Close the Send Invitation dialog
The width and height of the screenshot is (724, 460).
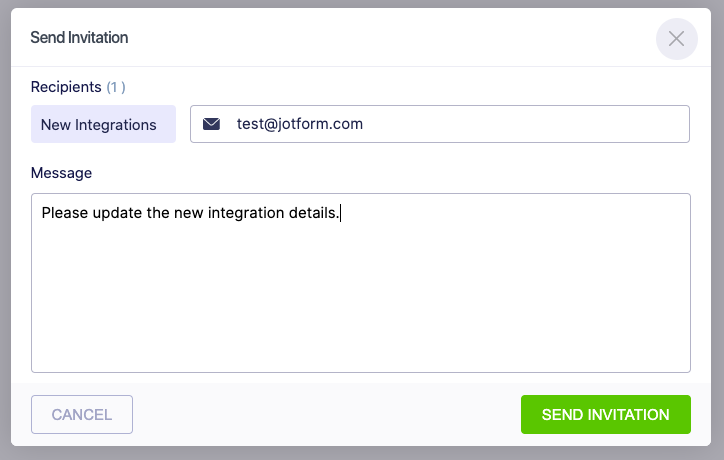click(x=676, y=39)
